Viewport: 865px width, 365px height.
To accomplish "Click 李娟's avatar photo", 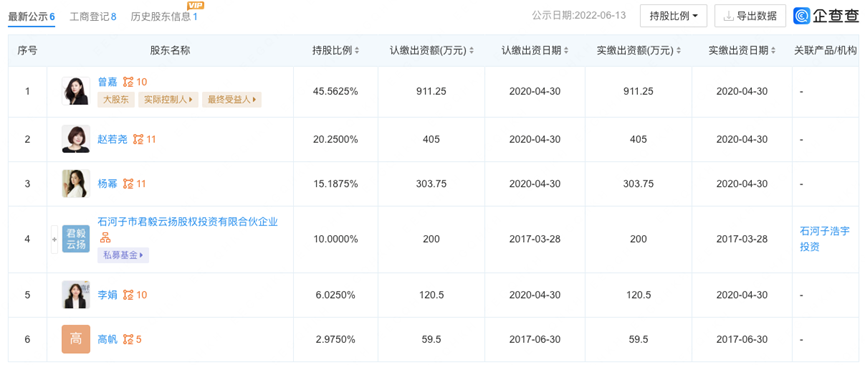I will pyautogui.click(x=76, y=295).
